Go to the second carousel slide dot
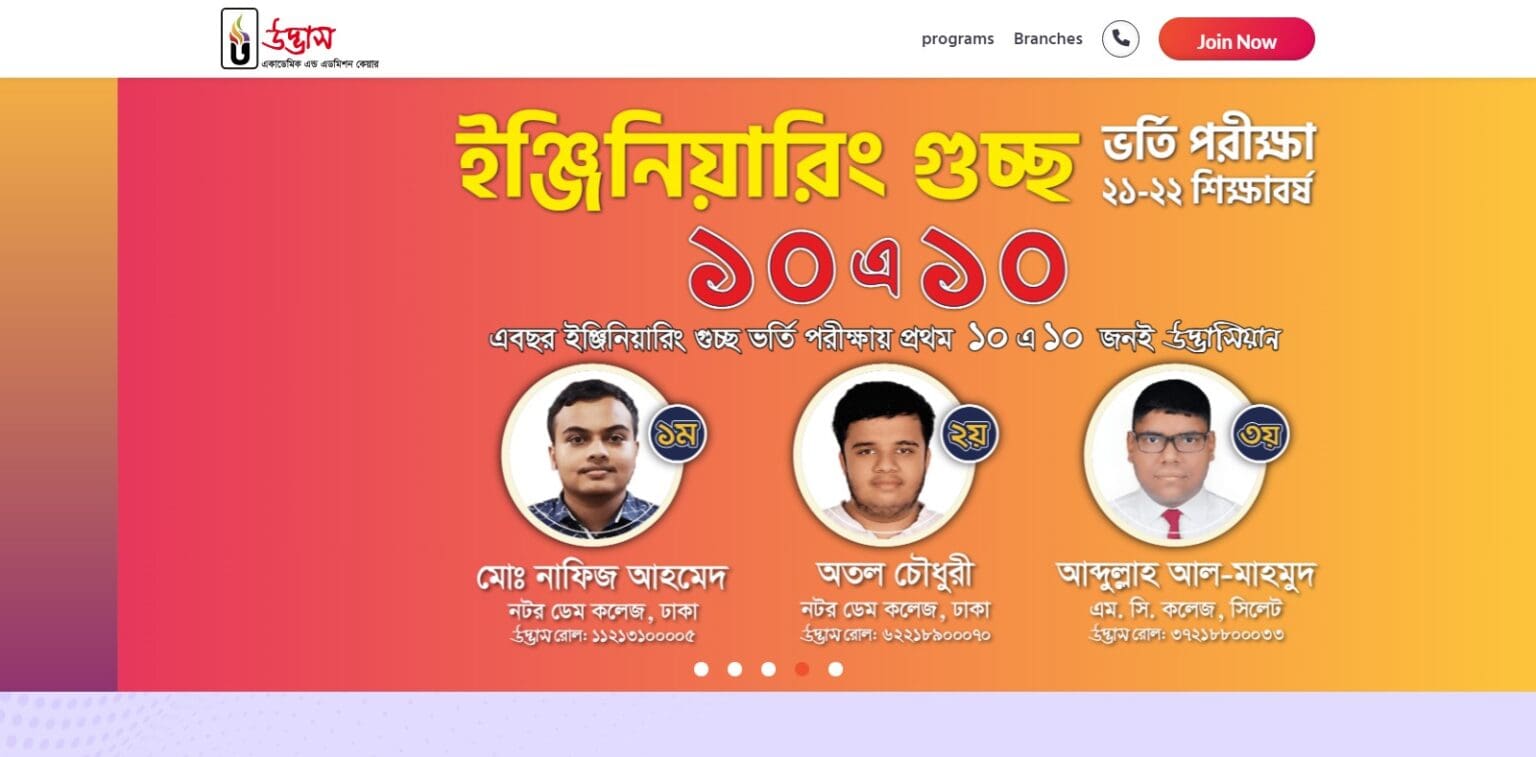This screenshot has width=1536, height=757. tap(735, 669)
